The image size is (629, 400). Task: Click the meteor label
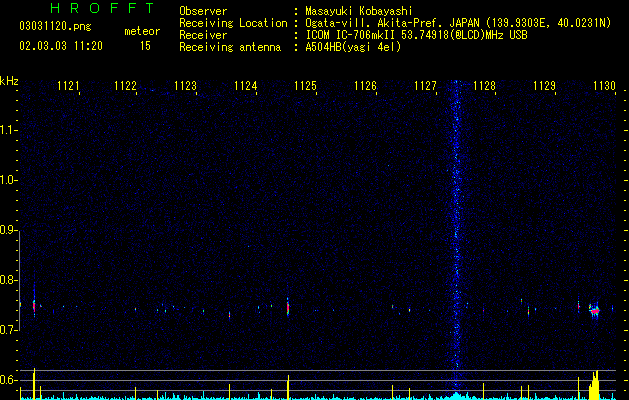tap(142, 31)
